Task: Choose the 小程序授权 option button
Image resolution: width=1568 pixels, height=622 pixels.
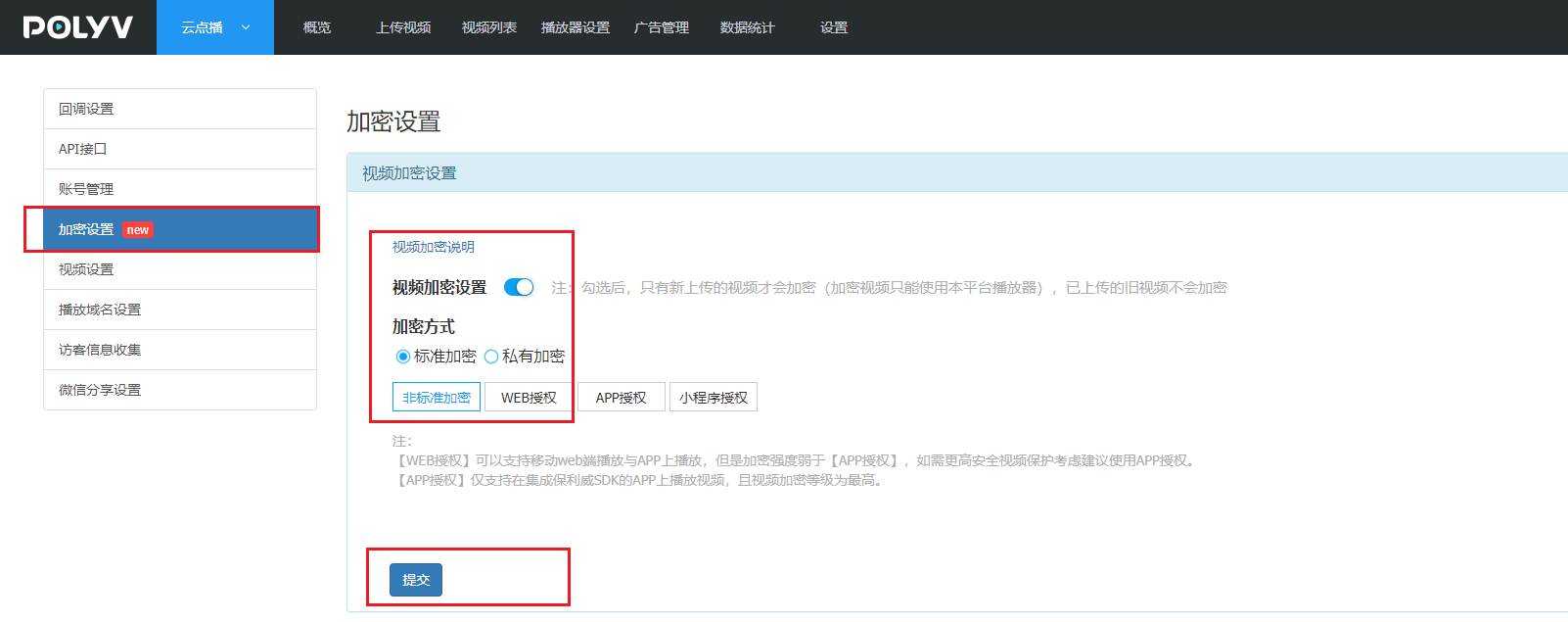Action: point(714,397)
